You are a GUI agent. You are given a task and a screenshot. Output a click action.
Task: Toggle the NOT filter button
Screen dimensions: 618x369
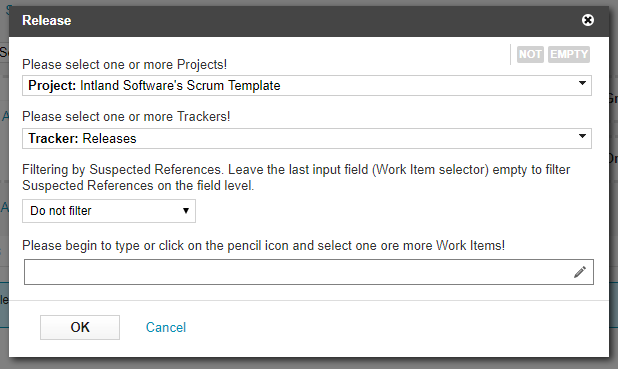tap(530, 54)
